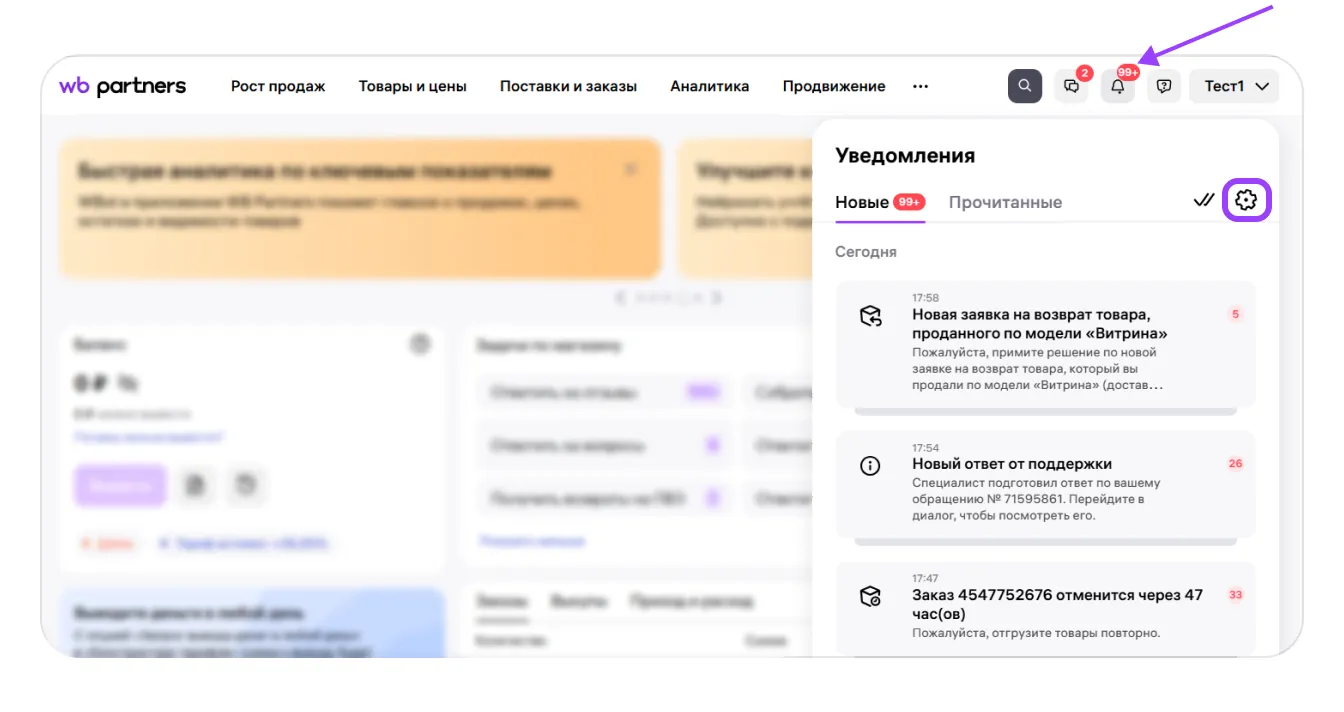Click the support reply info icon
This screenshot has width=1344, height=712.
pyautogui.click(x=870, y=466)
